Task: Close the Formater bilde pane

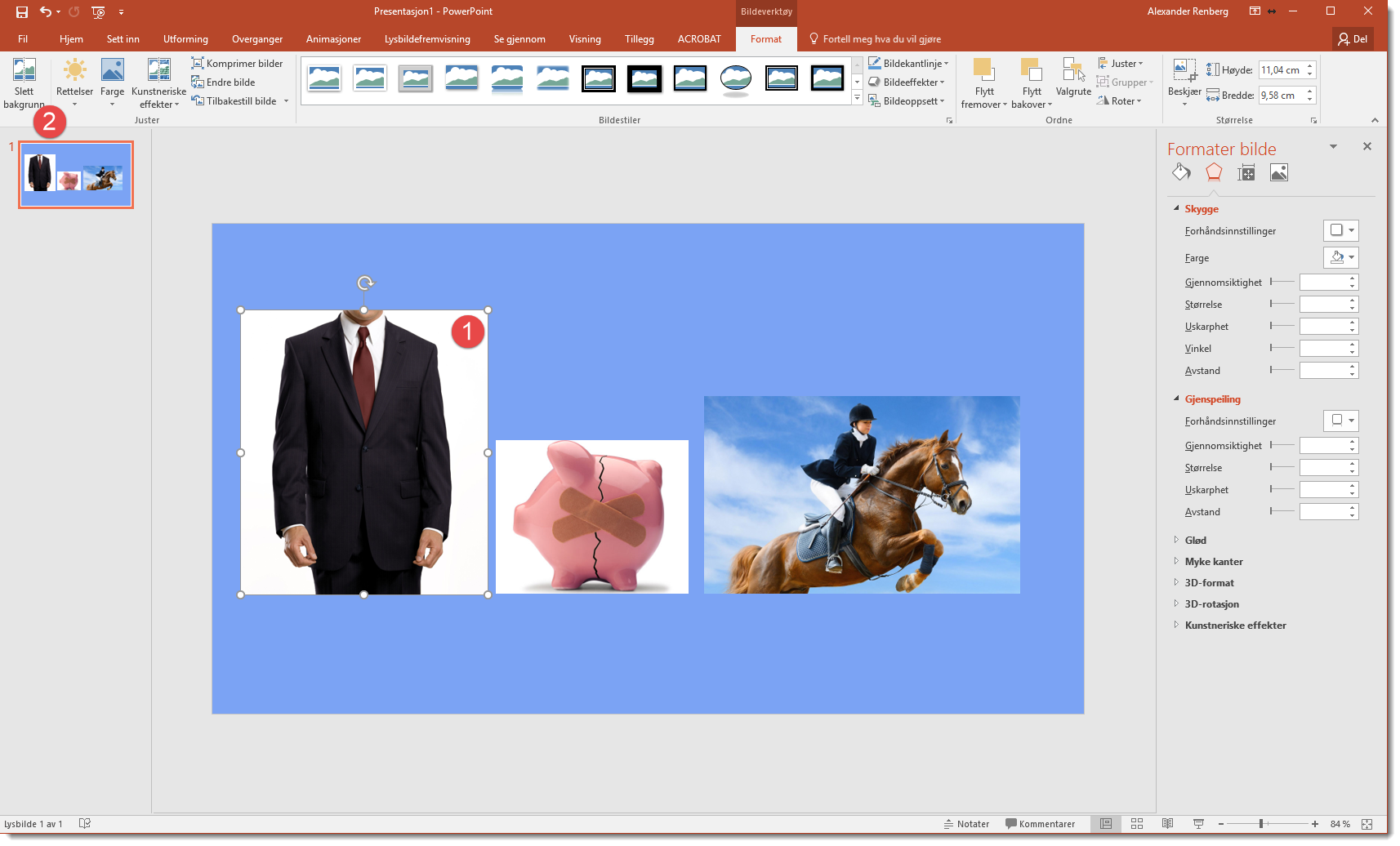Action: (1367, 146)
